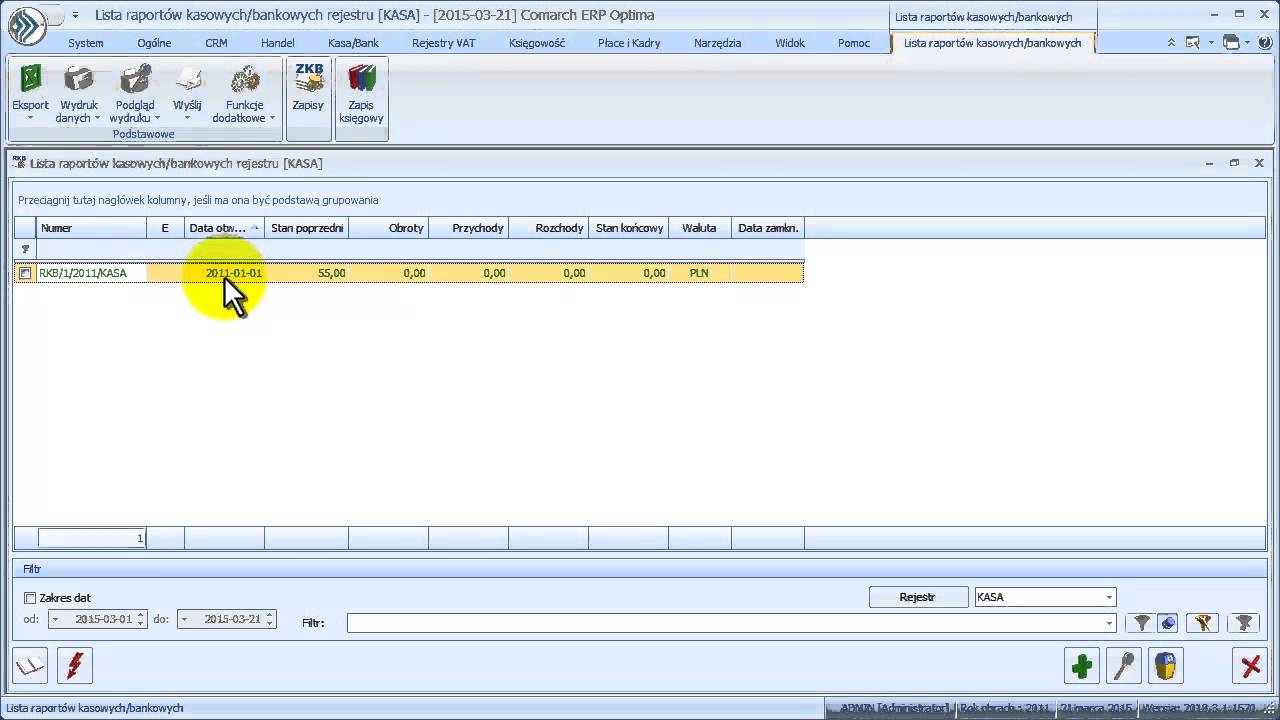Click the help question mark icon at top right
This screenshot has height=720, width=1280.
1265,43
